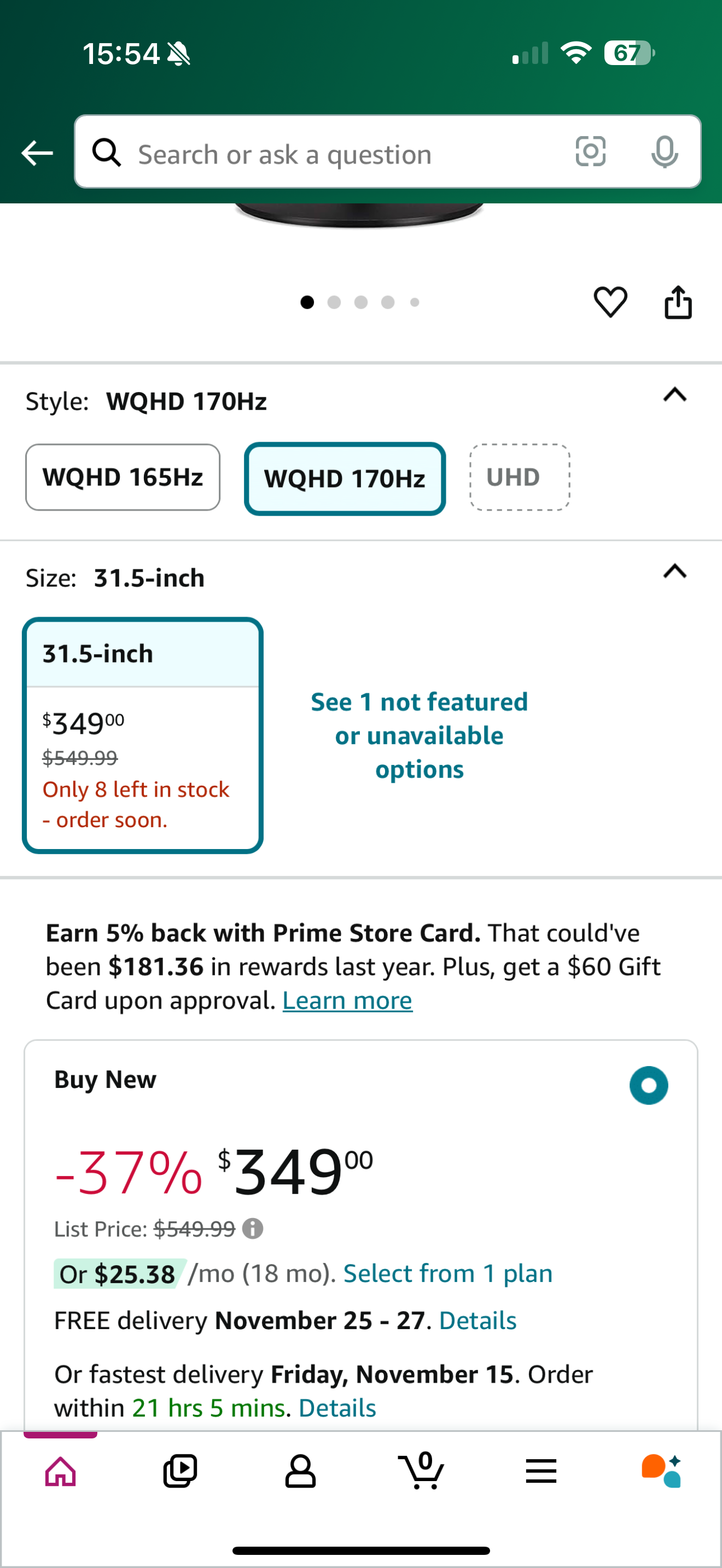Open the cart icon in bottom bar
Viewport: 722px width, 1568px height.
point(421,1471)
